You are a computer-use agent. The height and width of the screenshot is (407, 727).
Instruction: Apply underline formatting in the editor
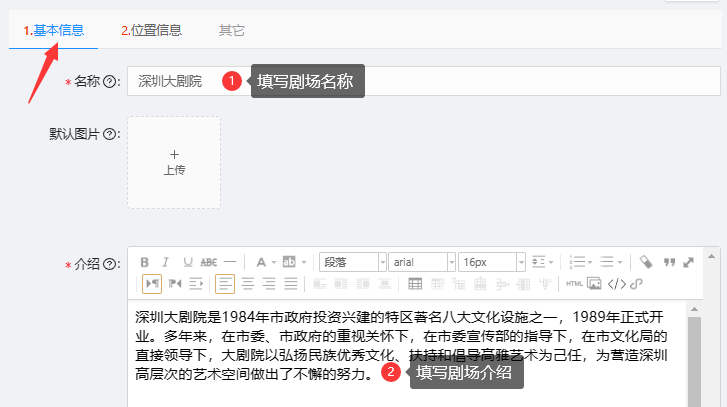click(x=187, y=262)
